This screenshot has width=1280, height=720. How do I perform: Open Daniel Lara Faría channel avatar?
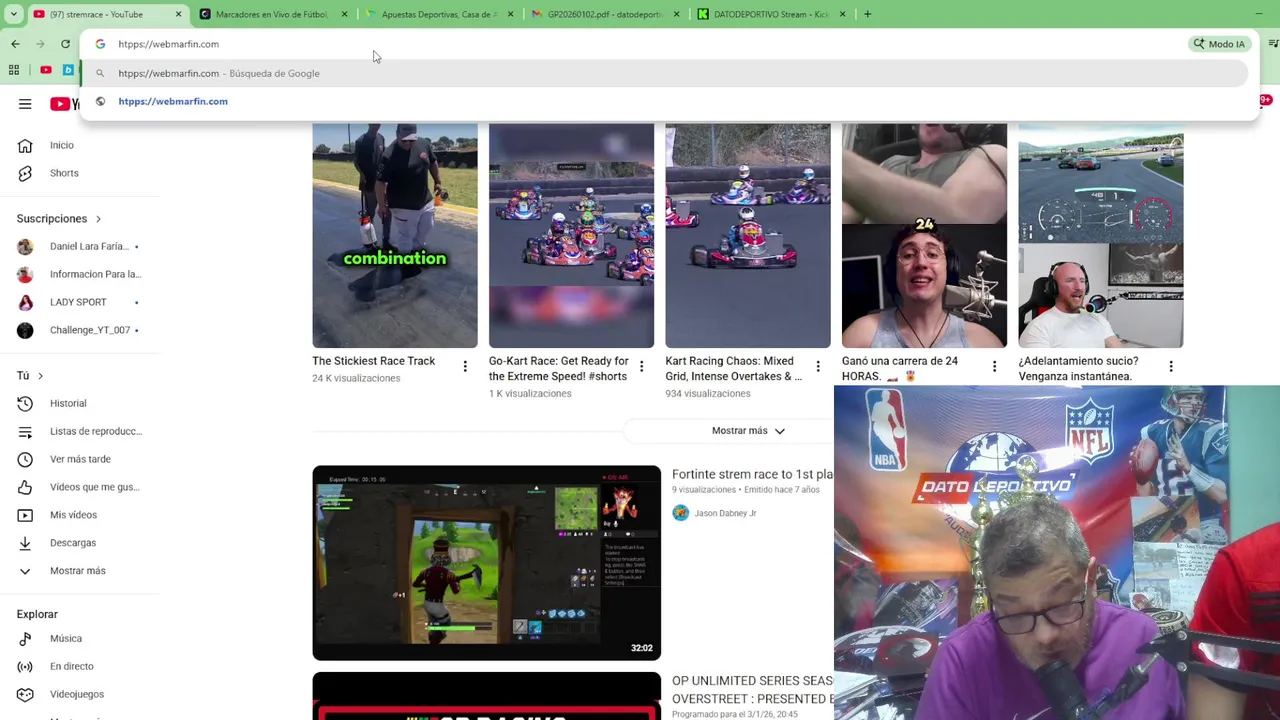tap(25, 246)
